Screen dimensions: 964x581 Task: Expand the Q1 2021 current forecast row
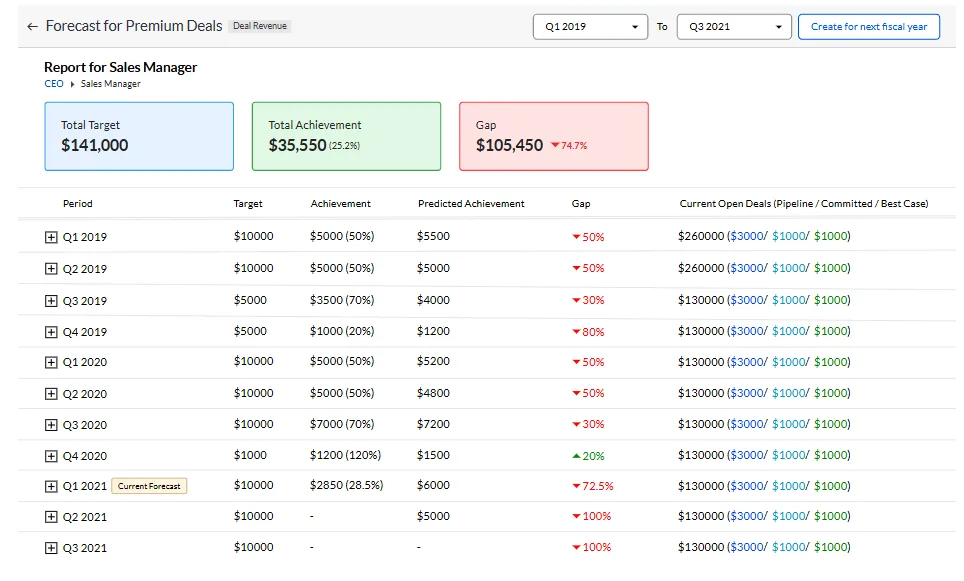click(51, 486)
